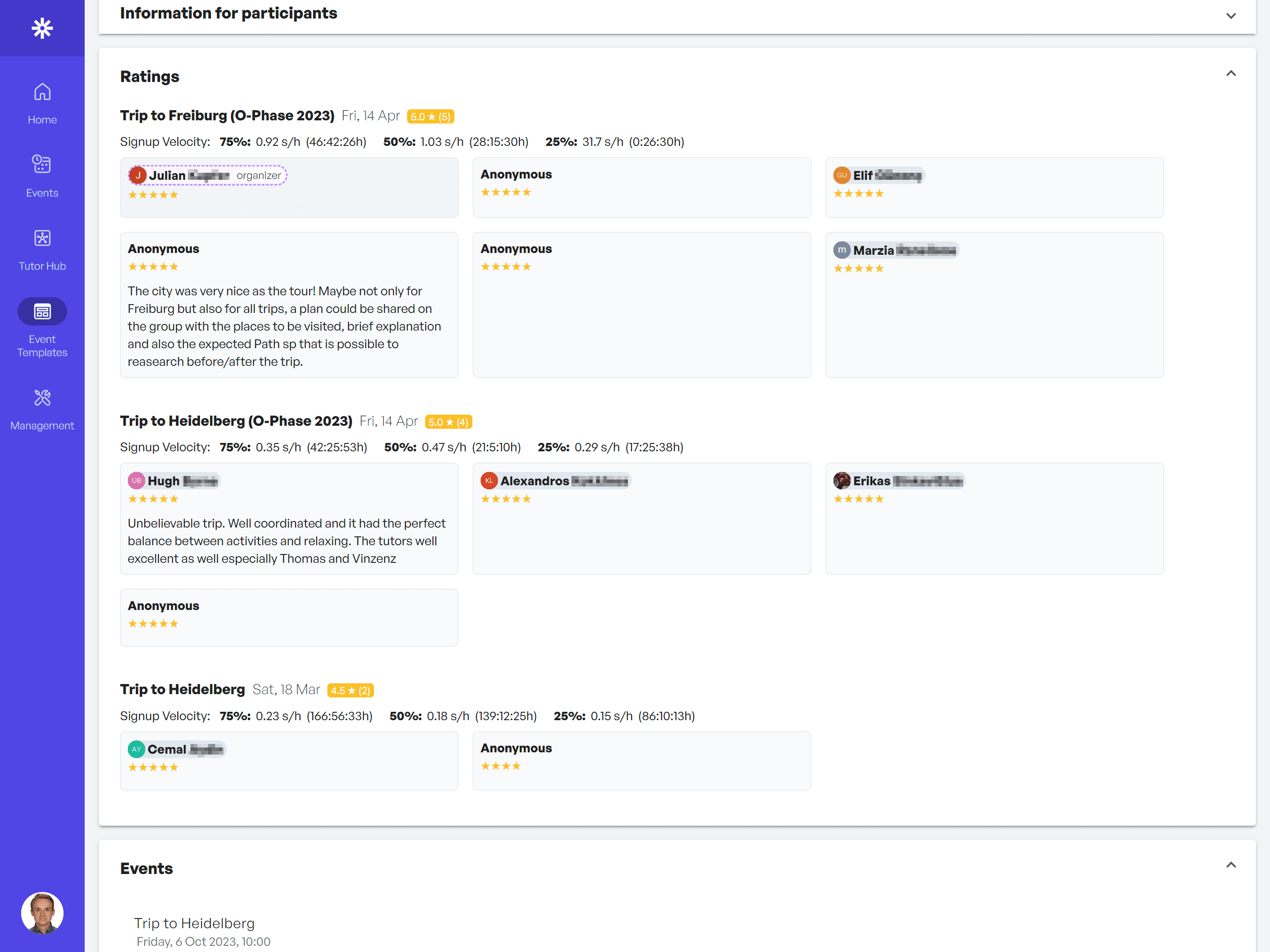This screenshot has height=952, width=1270.
Task: Click Freiburg trip 5.0 rating badge
Action: pyautogui.click(x=430, y=116)
